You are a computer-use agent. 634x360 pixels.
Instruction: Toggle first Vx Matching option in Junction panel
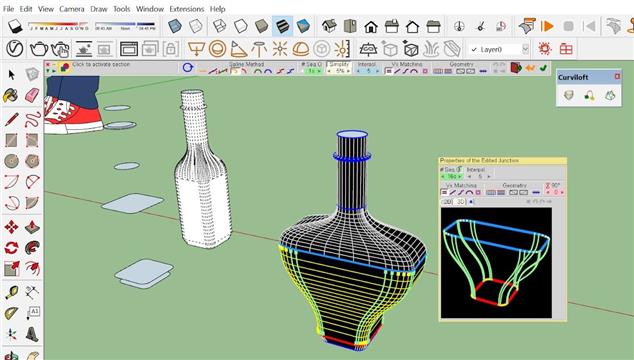(444, 193)
